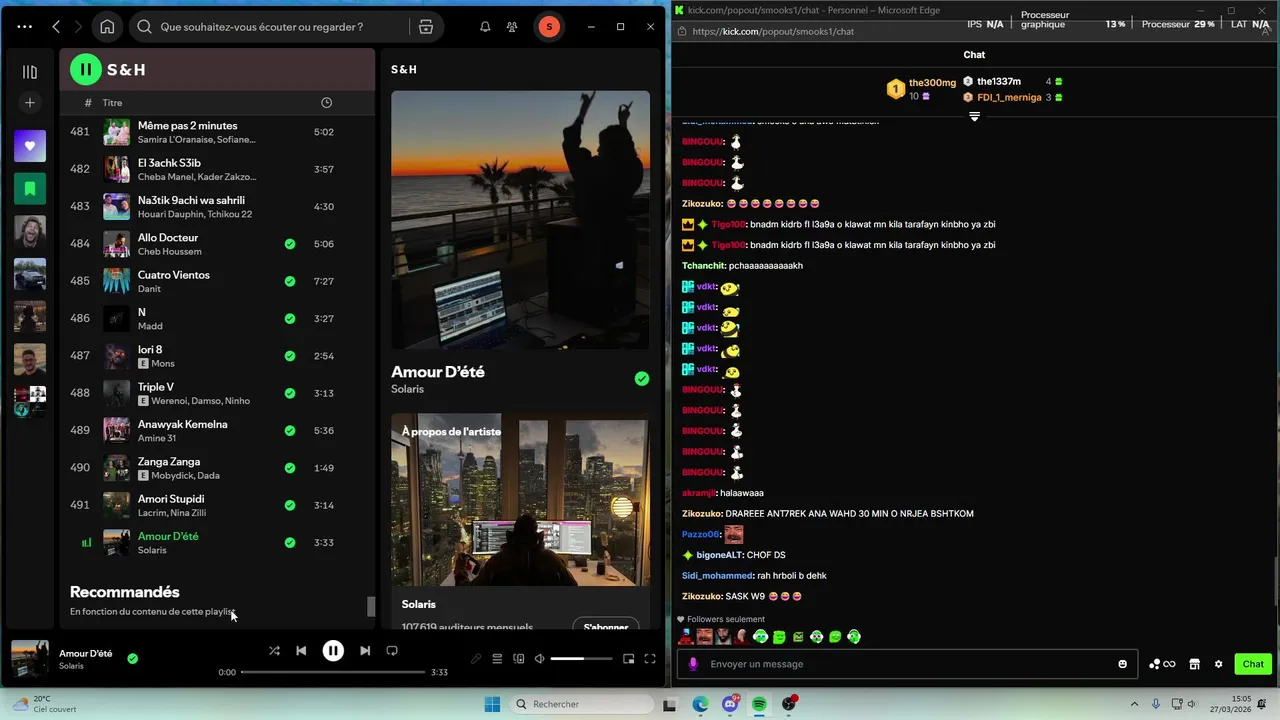This screenshot has height=720, width=1280.
Task: Sort by duration clock column
Action: click(x=326, y=103)
